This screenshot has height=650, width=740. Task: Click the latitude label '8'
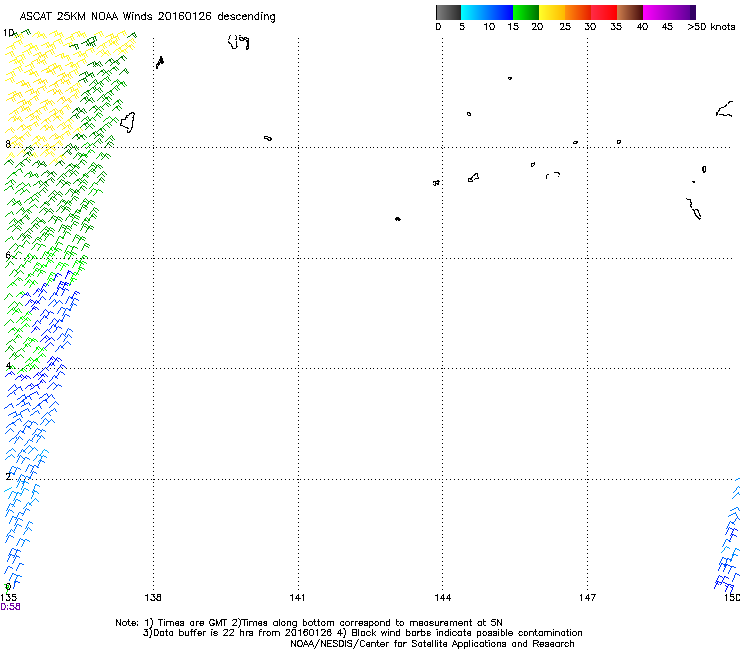(8, 144)
